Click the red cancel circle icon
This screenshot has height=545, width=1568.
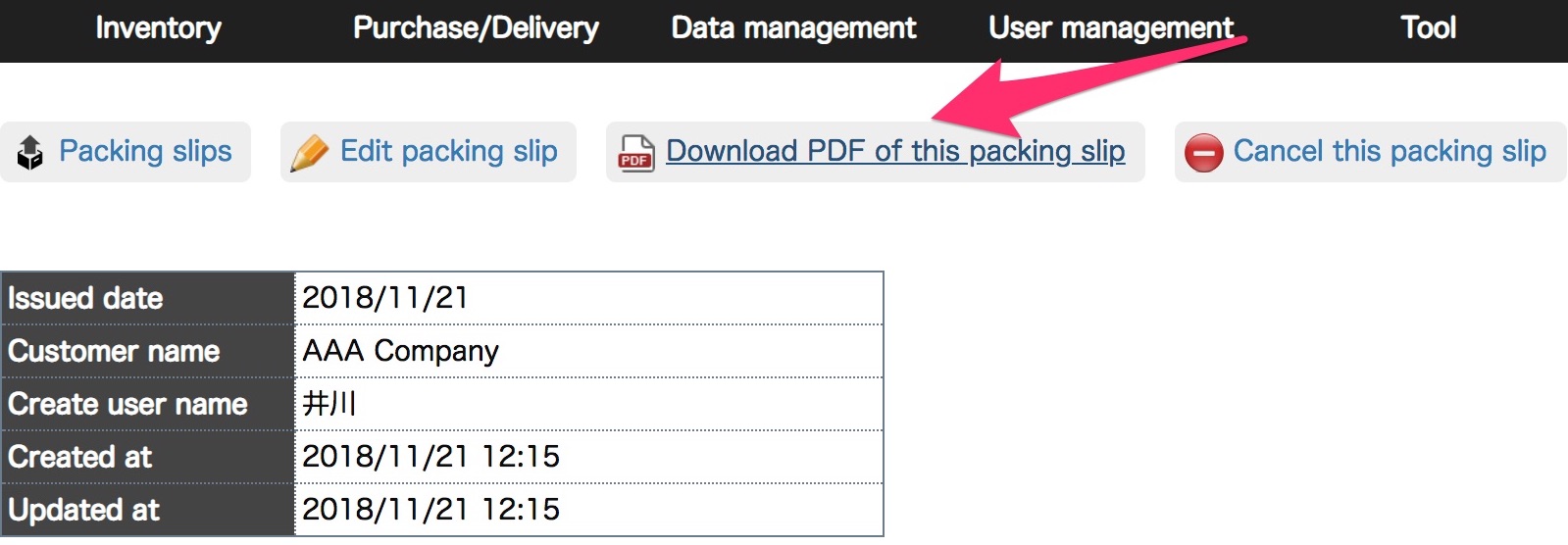[1203, 153]
